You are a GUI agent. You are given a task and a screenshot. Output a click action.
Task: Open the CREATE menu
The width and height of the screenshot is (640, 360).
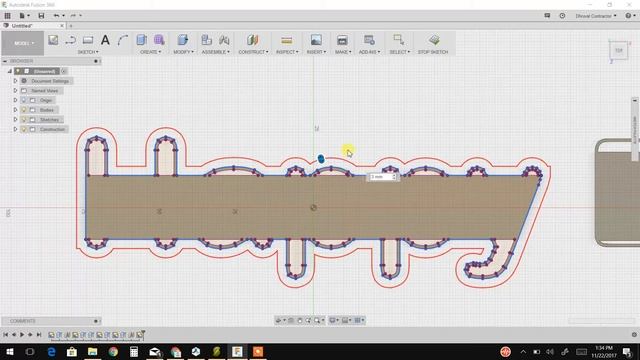150,52
